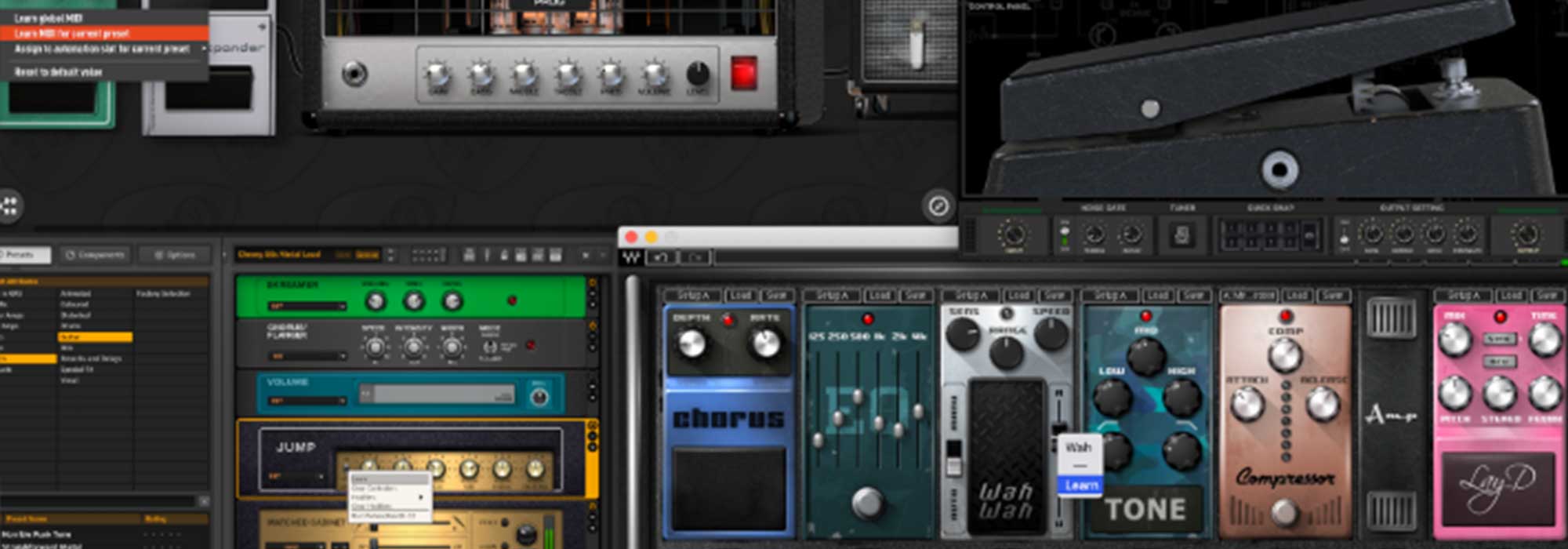Image resolution: width=1568 pixels, height=549 pixels.
Task: Click the Waves toolbar undo arrow
Action: (x=660, y=257)
